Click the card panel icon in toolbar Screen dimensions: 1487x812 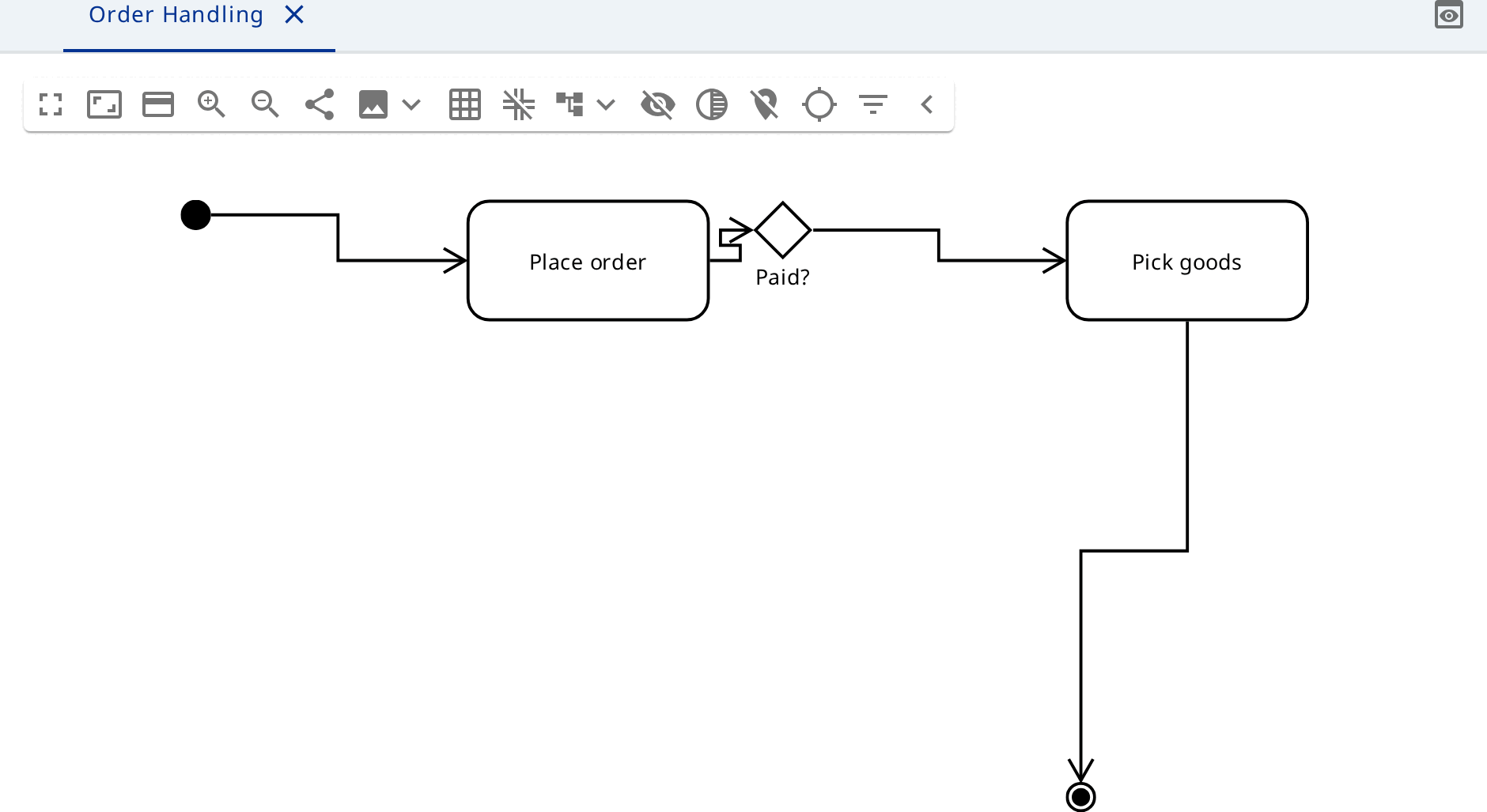click(x=158, y=104)
